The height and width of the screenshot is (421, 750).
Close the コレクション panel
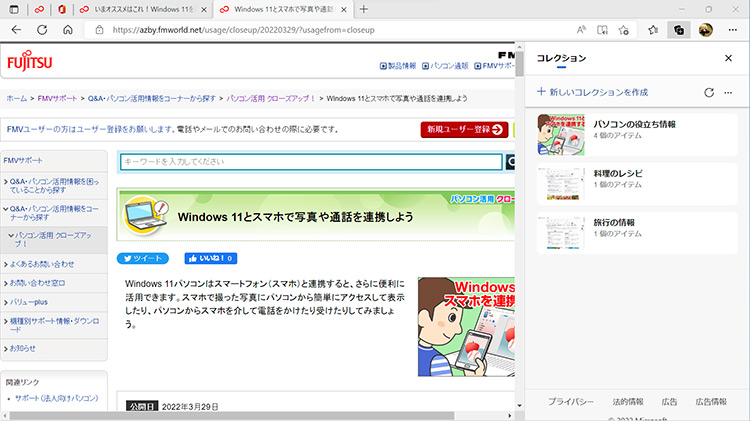click(x=728, y=59)
